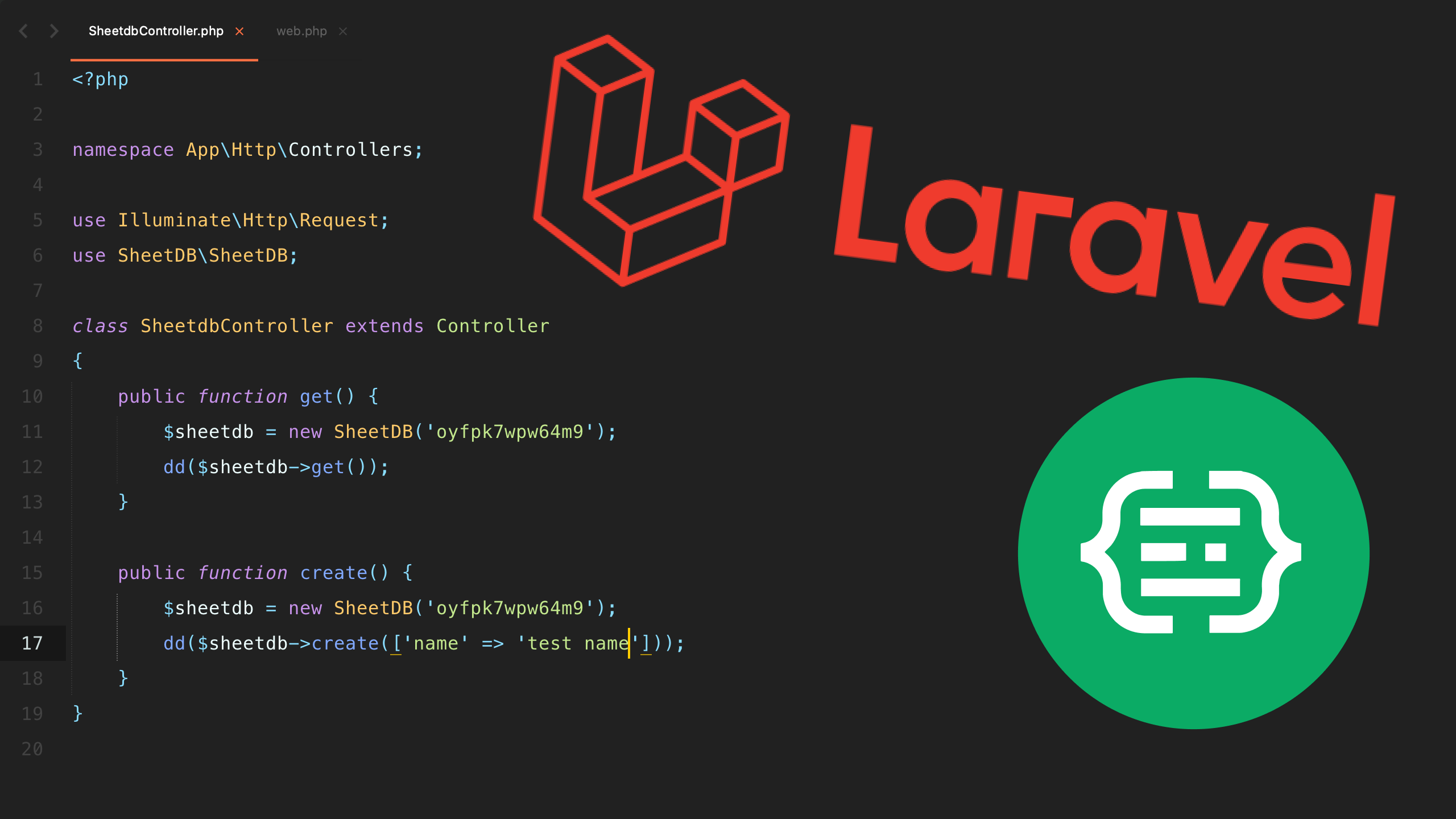Click the Illuminate\Http\Request import
This screenshot has width=1456, height=819.
pyautogui.click(x=248, y=221)
